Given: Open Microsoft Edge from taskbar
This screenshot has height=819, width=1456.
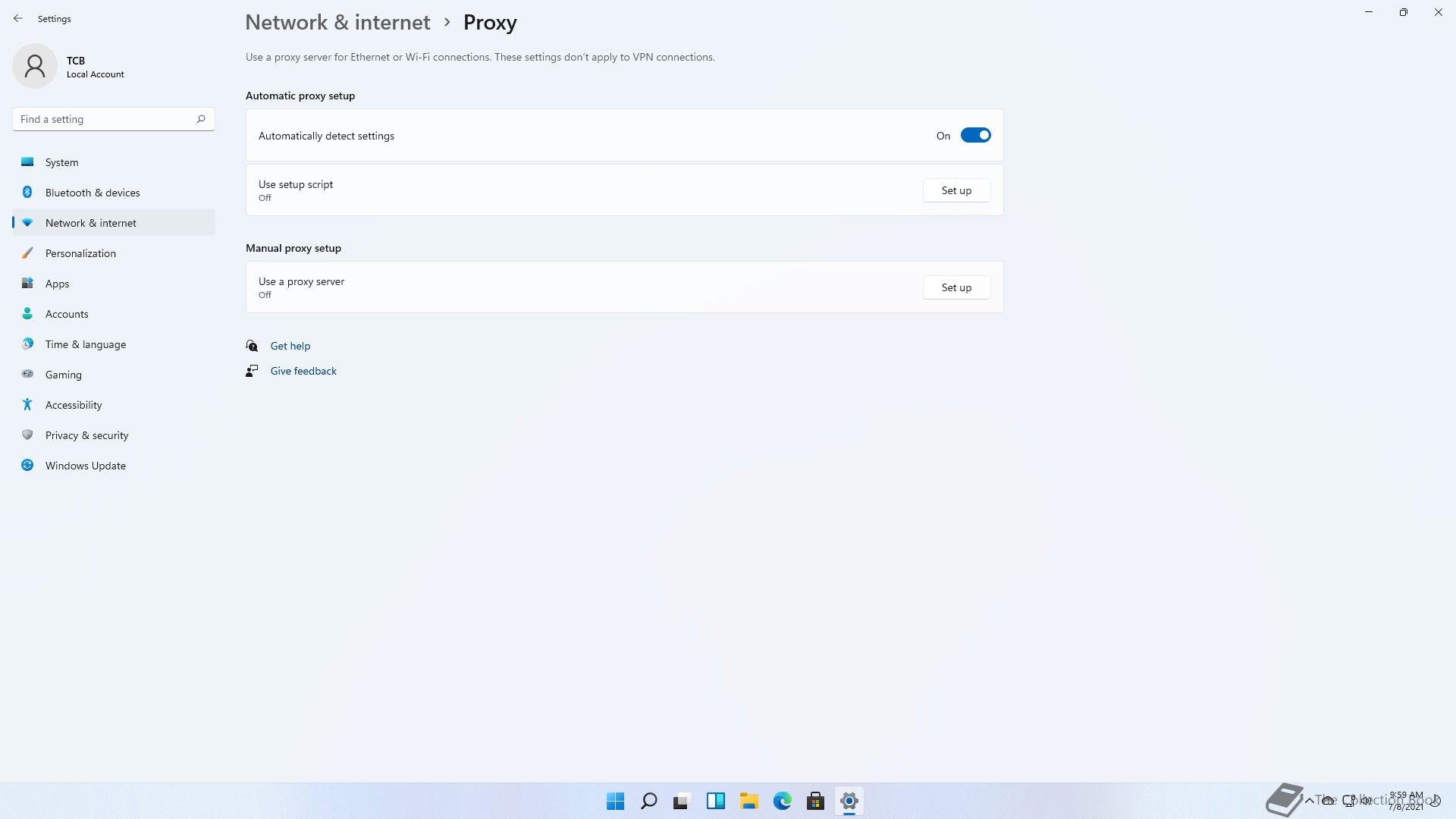Looking at the screenshot, I should [x=782, y=801].
